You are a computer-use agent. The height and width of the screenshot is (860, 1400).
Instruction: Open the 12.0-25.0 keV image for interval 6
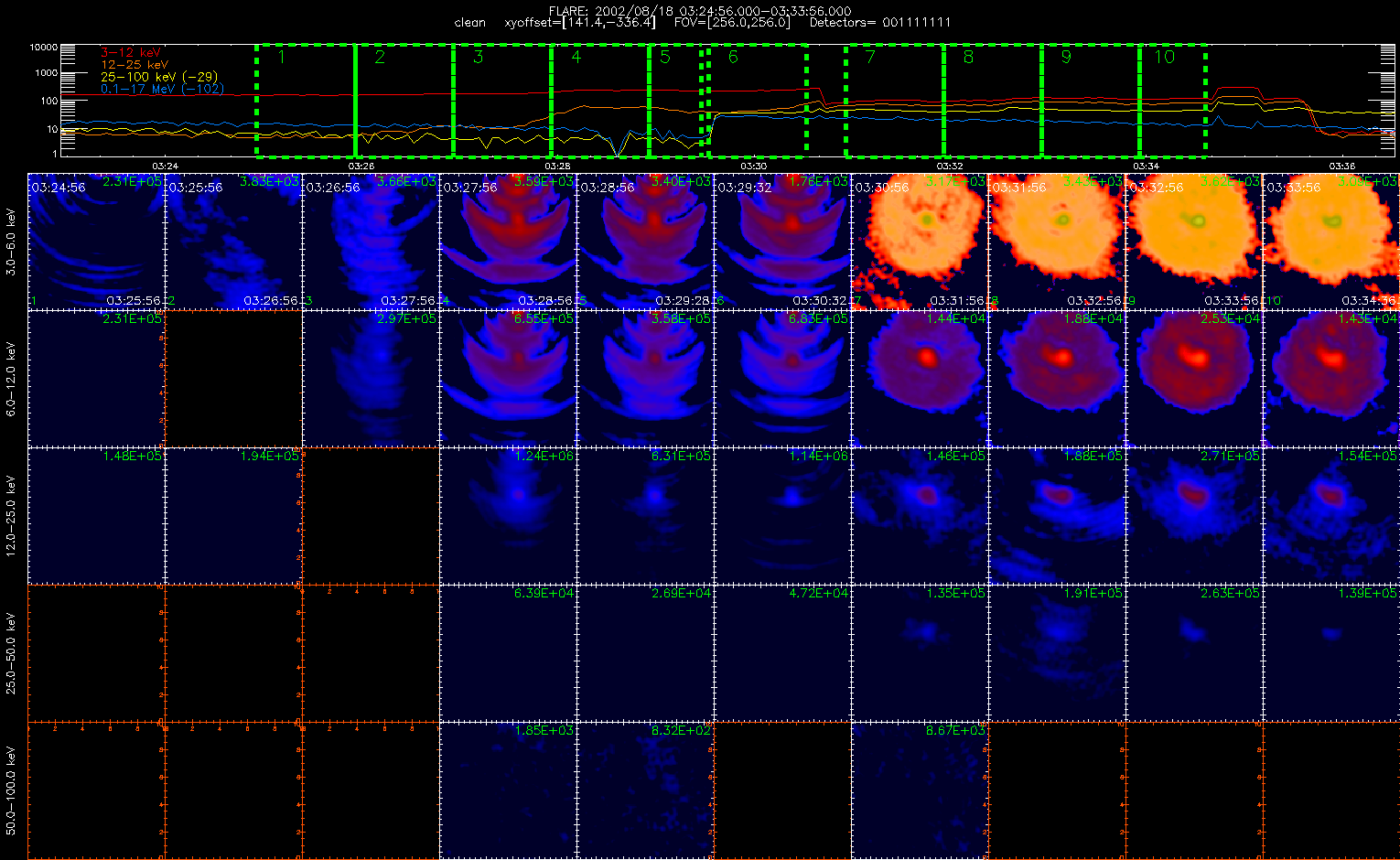[782, 516]
